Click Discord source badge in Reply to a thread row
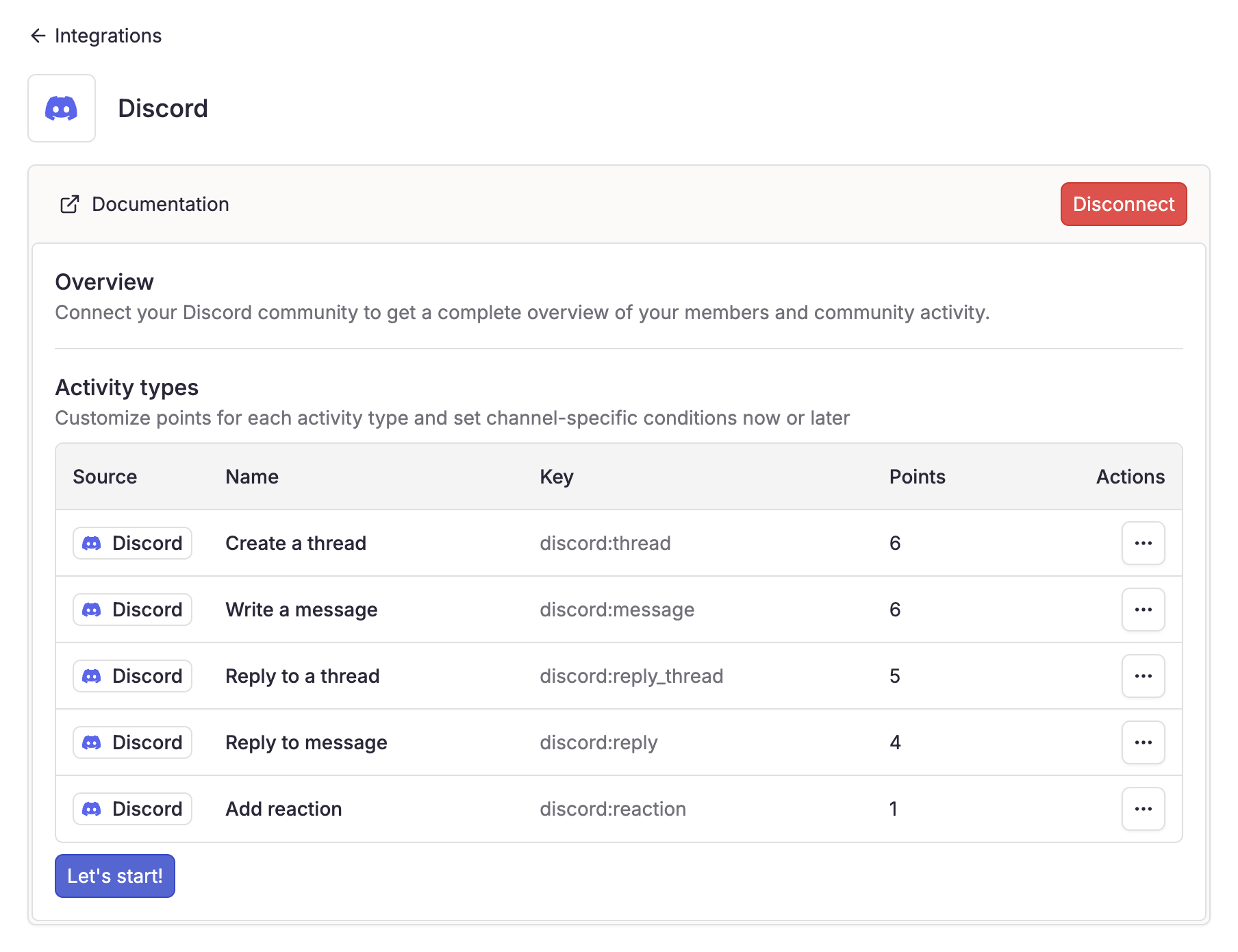 [x=133, y=676]
